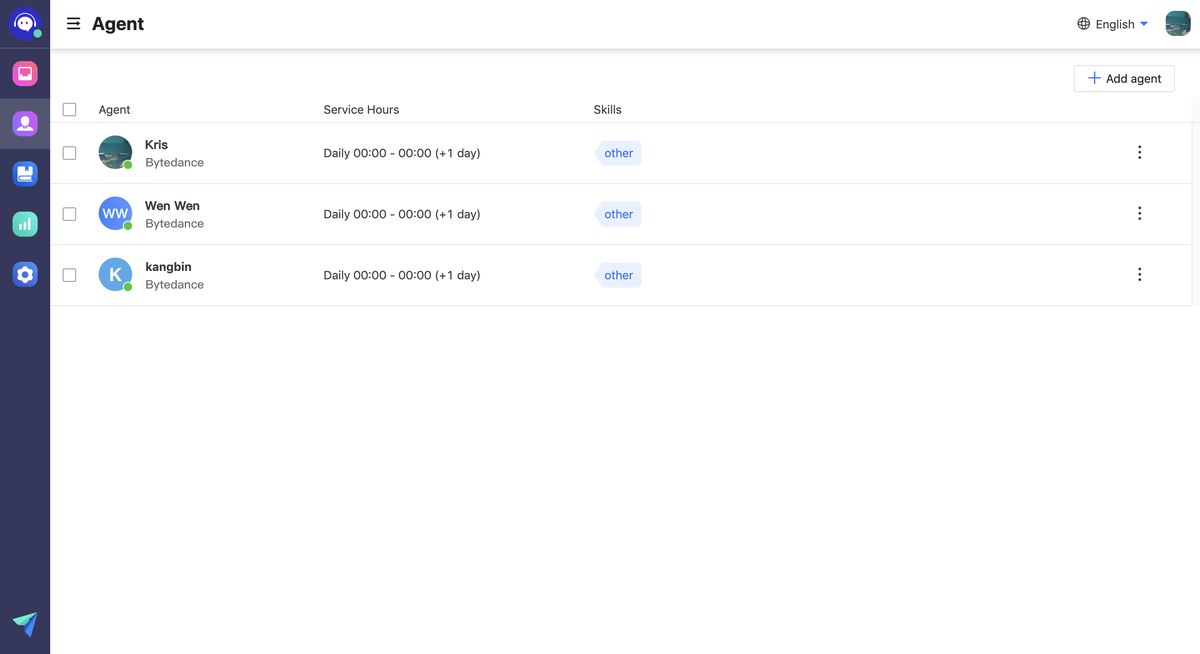The width and height of the screenshot is (1200, 654).
Task: Select the checkbox beside Wen Wen
Action: [70, 214]
